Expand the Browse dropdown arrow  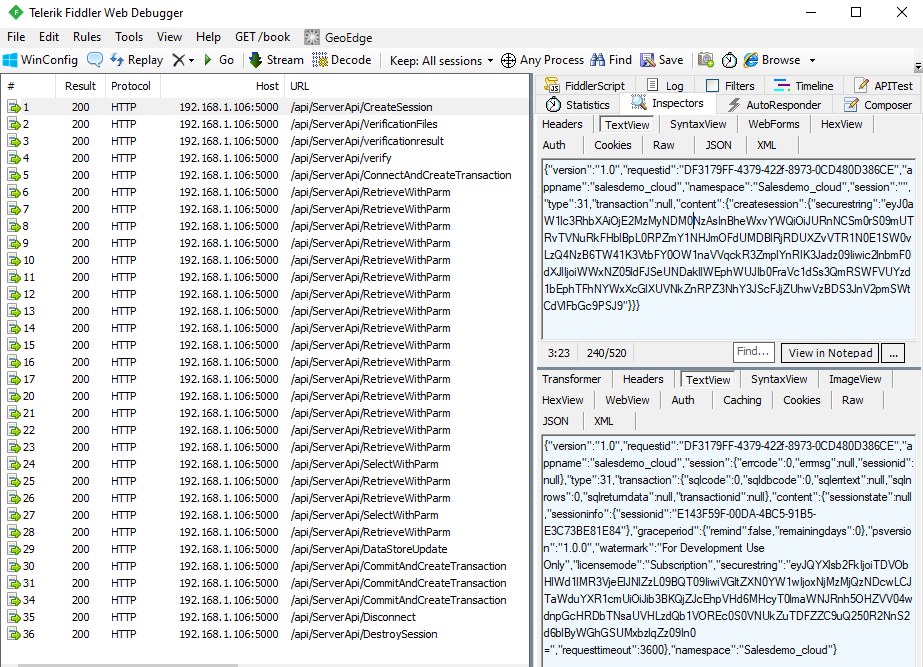point(812,61)
